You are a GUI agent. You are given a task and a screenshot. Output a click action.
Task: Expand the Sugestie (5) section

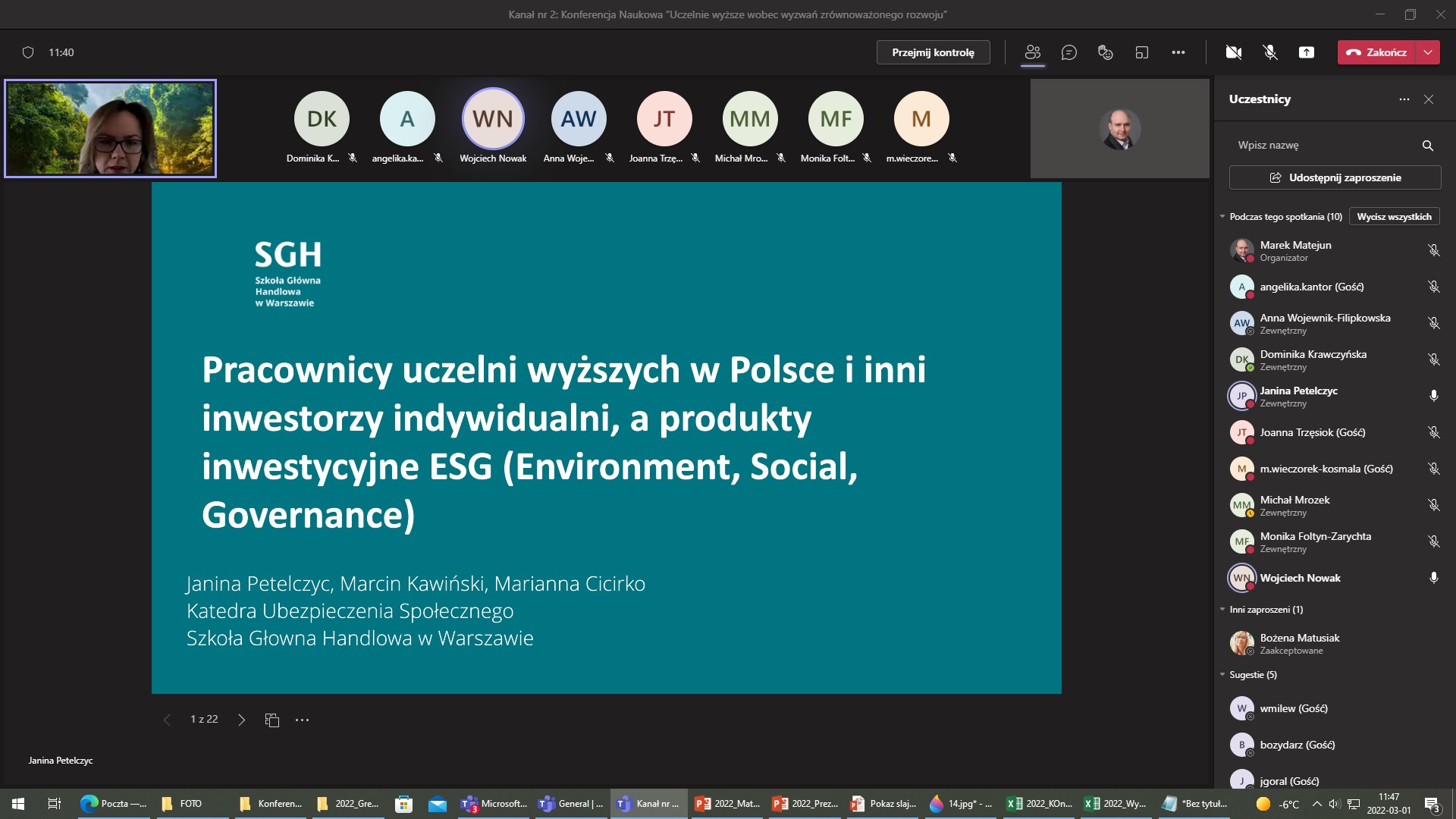tap(1222, 674)
